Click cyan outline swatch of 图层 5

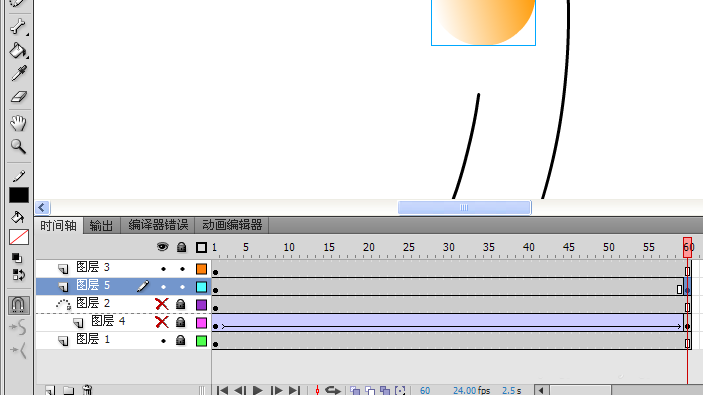(x=201, y=286)
